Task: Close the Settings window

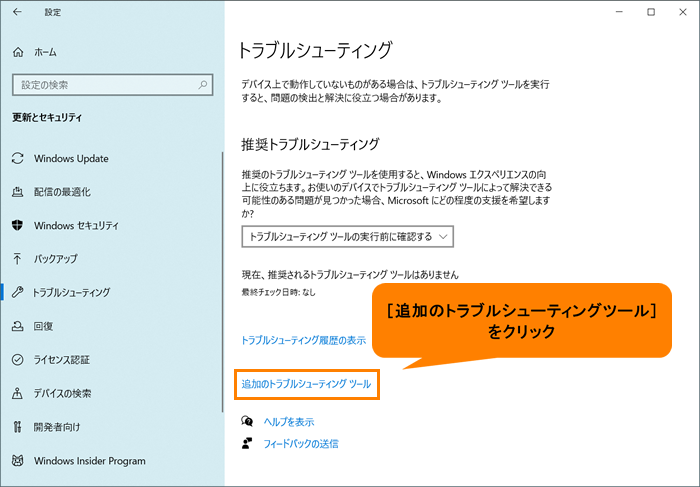Action: (683, 12)
